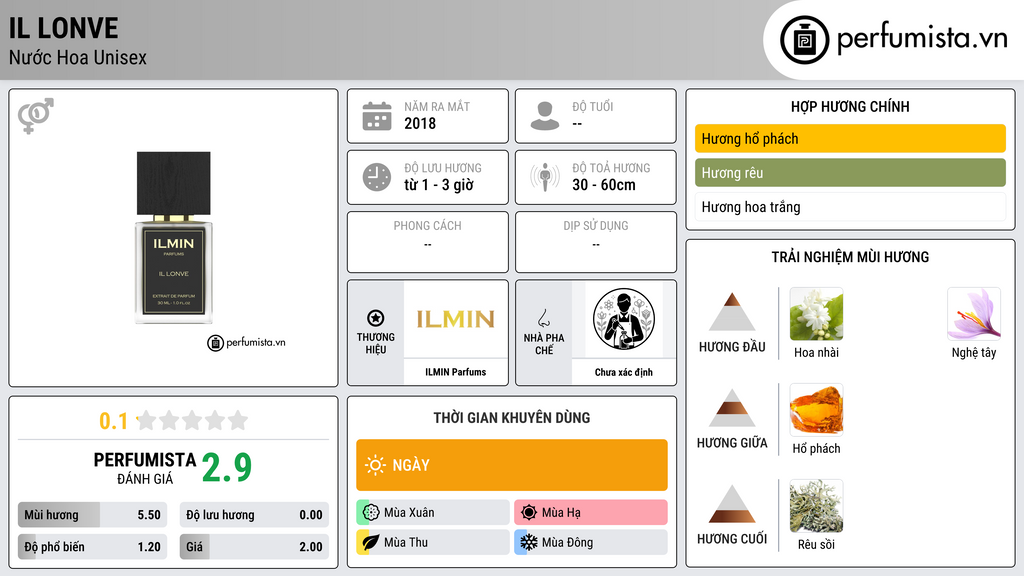Click the Hợp hương chính heading

point(850,106)
